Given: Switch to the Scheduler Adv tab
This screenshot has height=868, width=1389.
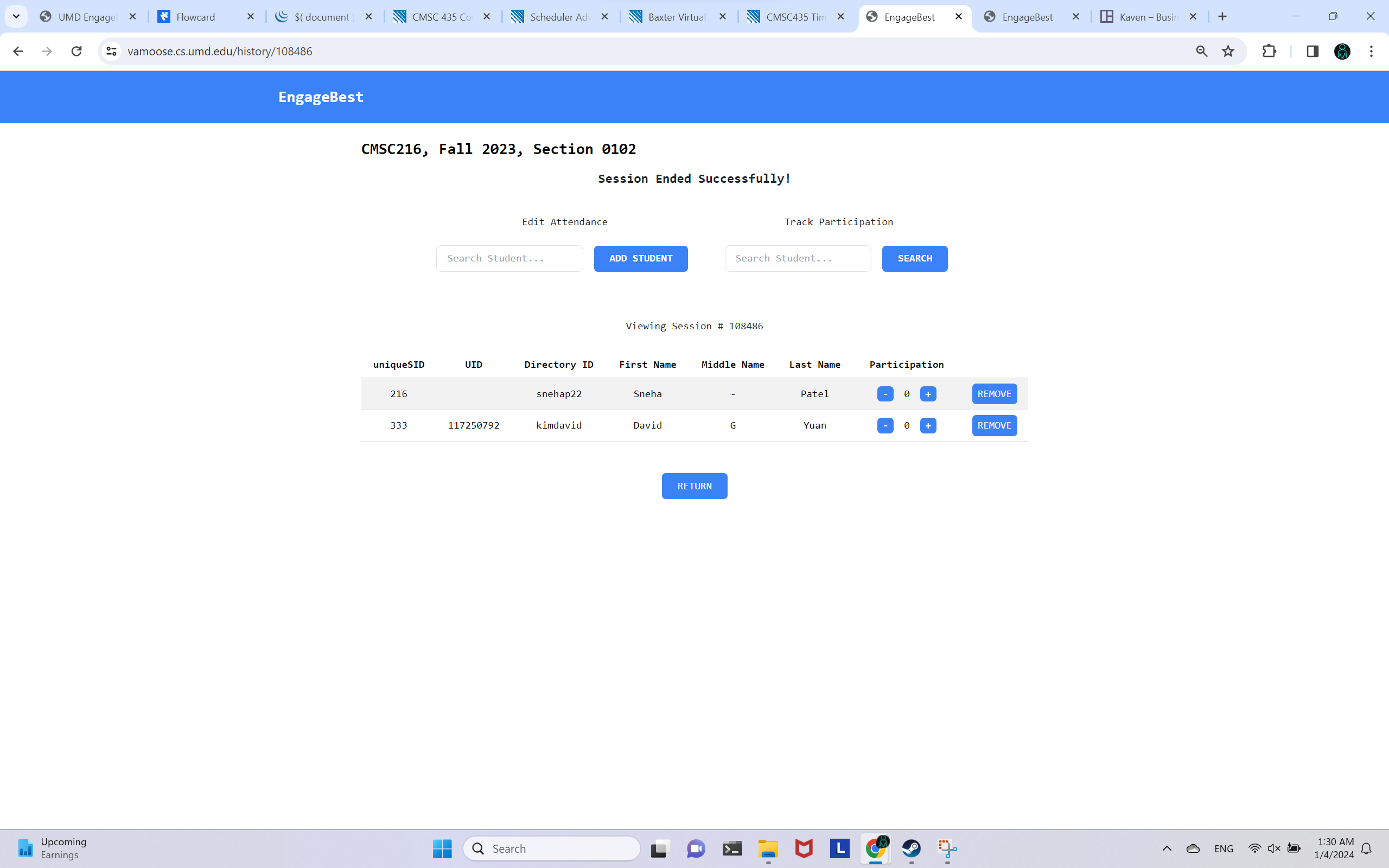Looking at the screenshot, I should [559, 17].
